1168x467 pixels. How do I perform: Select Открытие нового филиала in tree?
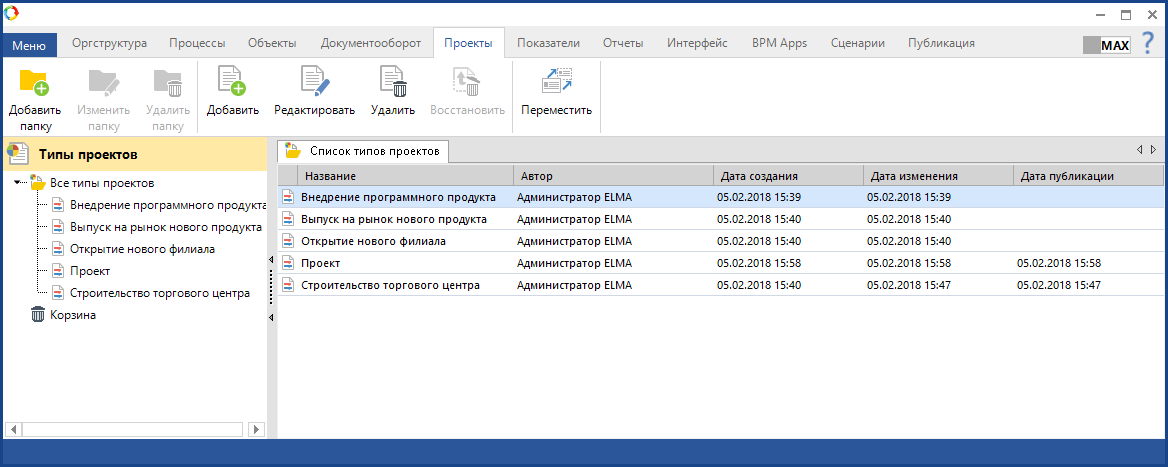pos(142,249)
